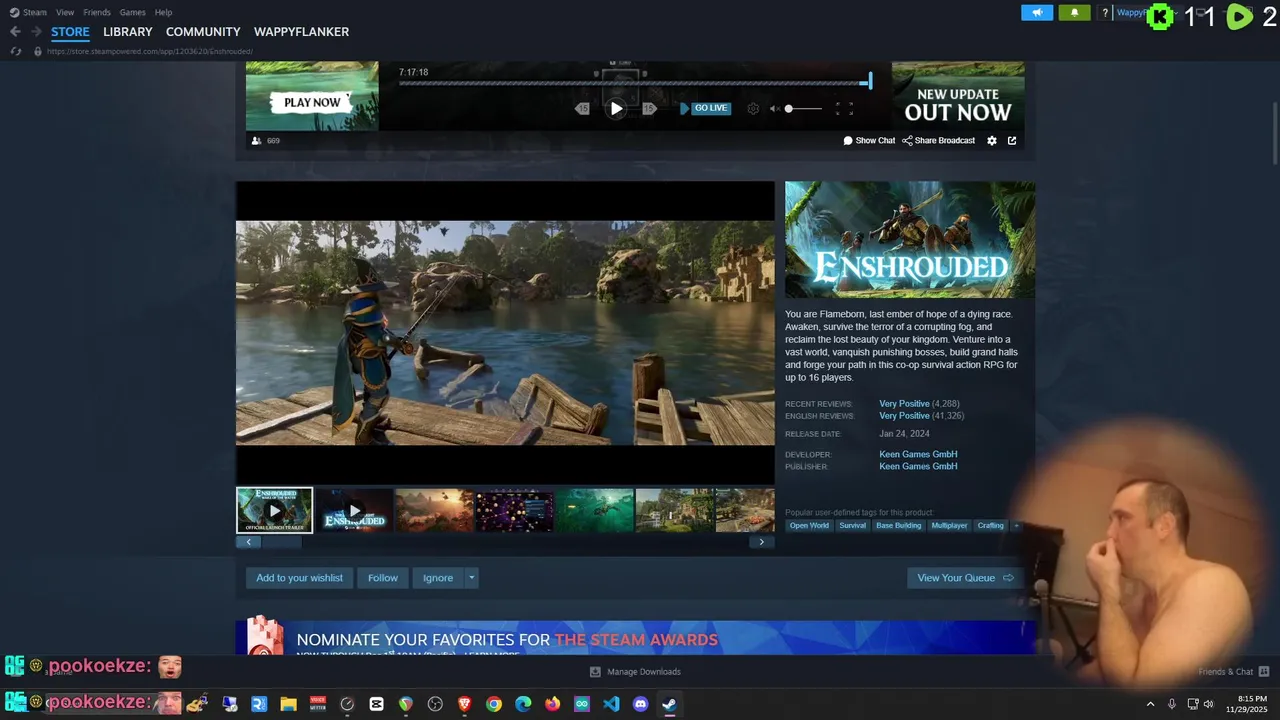
Task: Play the broadcast video
Action: click(616, 108)
